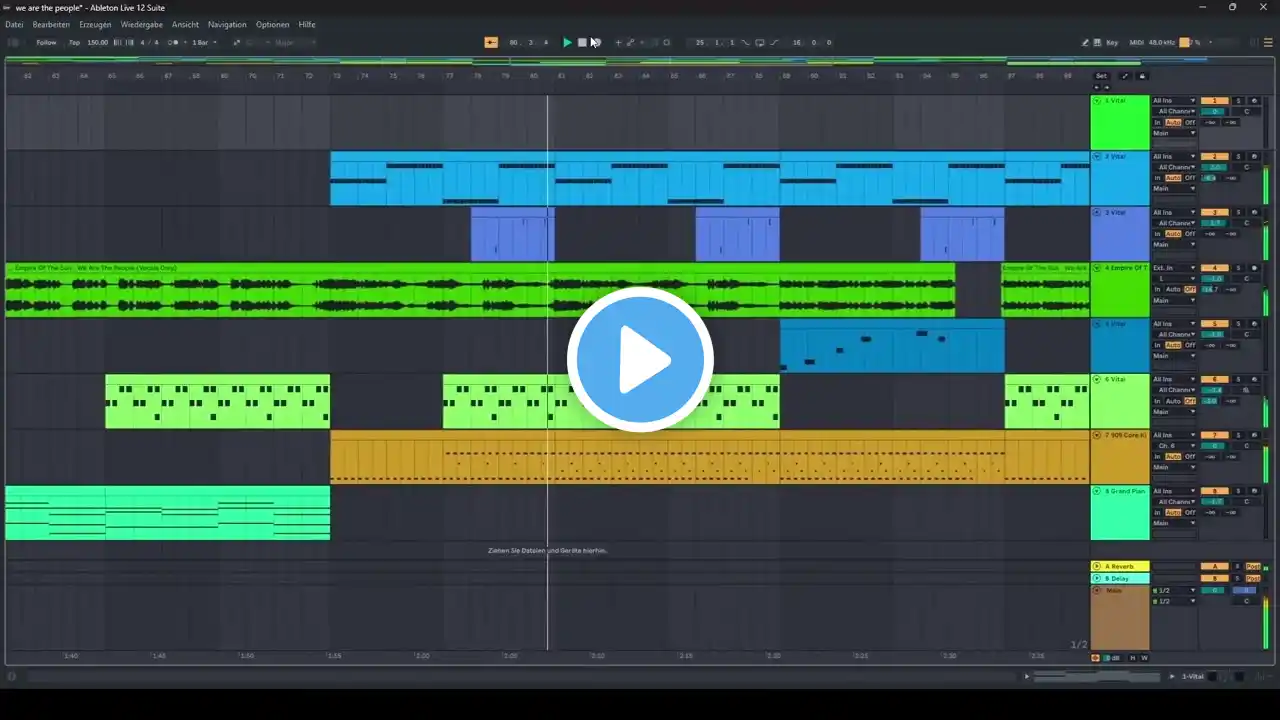Open the Optionen menu
The width and height of the screenshot is (1280, 720).
pyautogui.click(x=272, y=24)
